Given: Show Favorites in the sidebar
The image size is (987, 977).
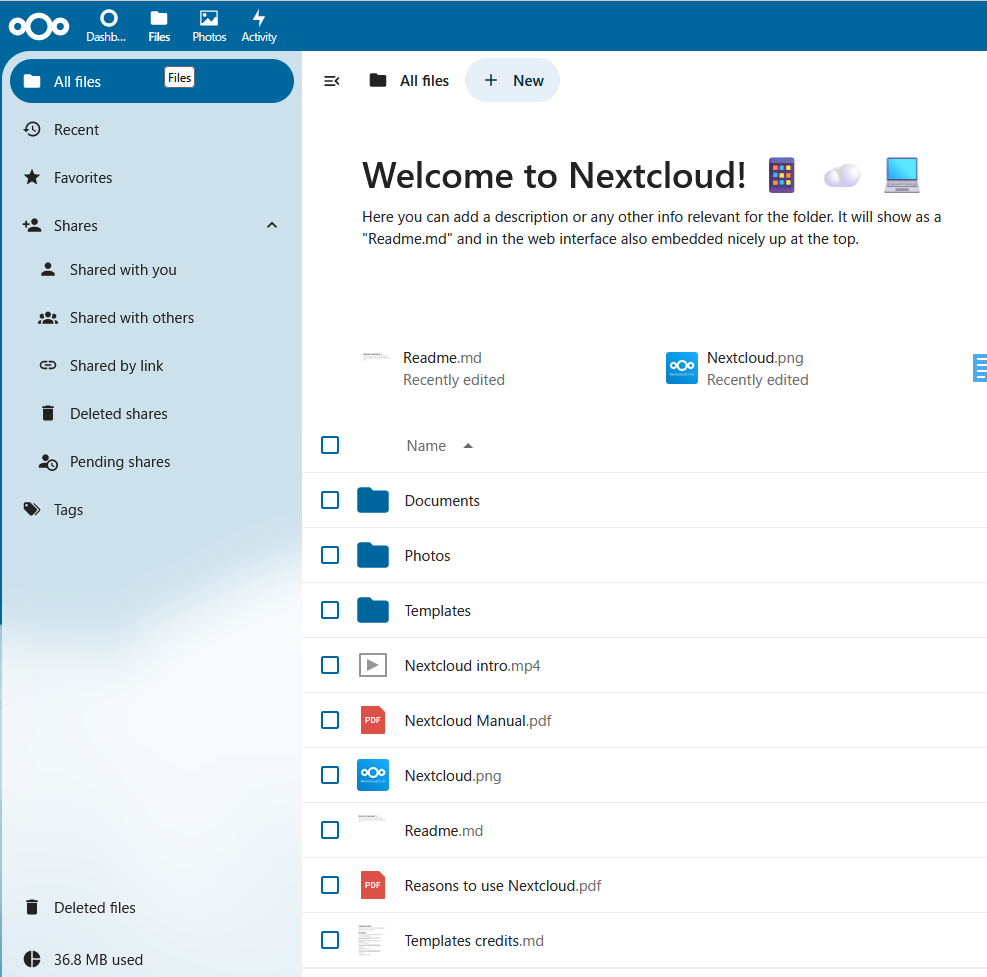Looking at the screenshot, I should click(x=152, y=178).
